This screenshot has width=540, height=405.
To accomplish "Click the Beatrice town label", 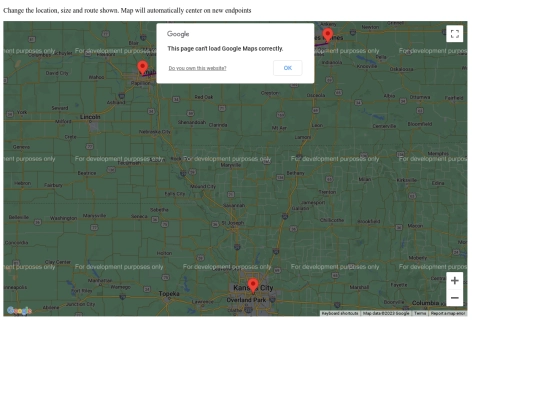I will [x=87, y=173].
